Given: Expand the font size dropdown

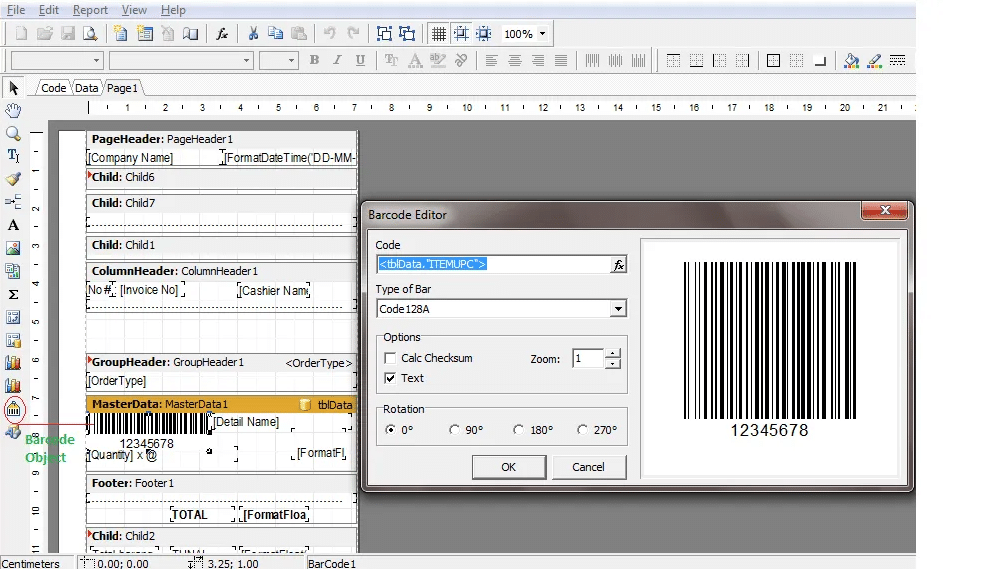Looking at the screenshot, I should (x=293, y=61).
